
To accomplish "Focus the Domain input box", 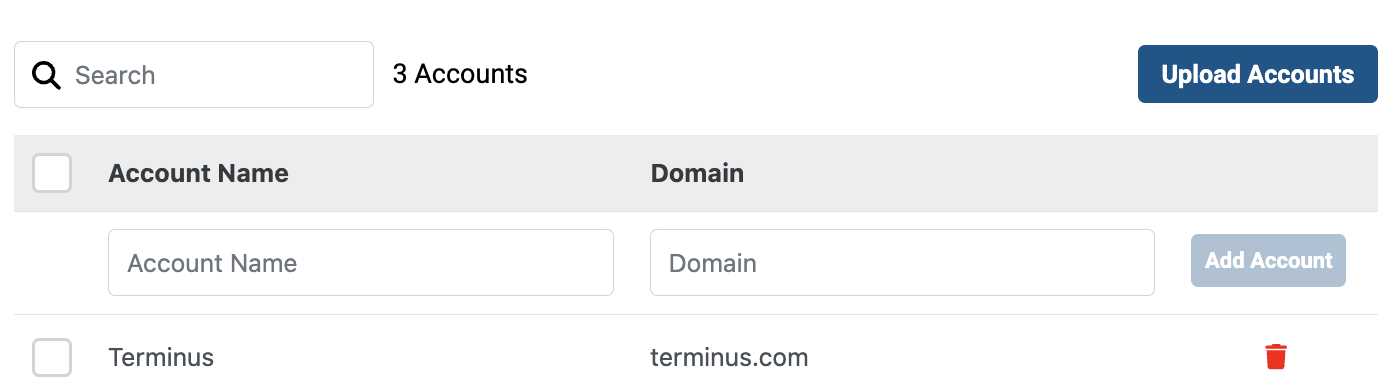I will (x=902, y=263).
